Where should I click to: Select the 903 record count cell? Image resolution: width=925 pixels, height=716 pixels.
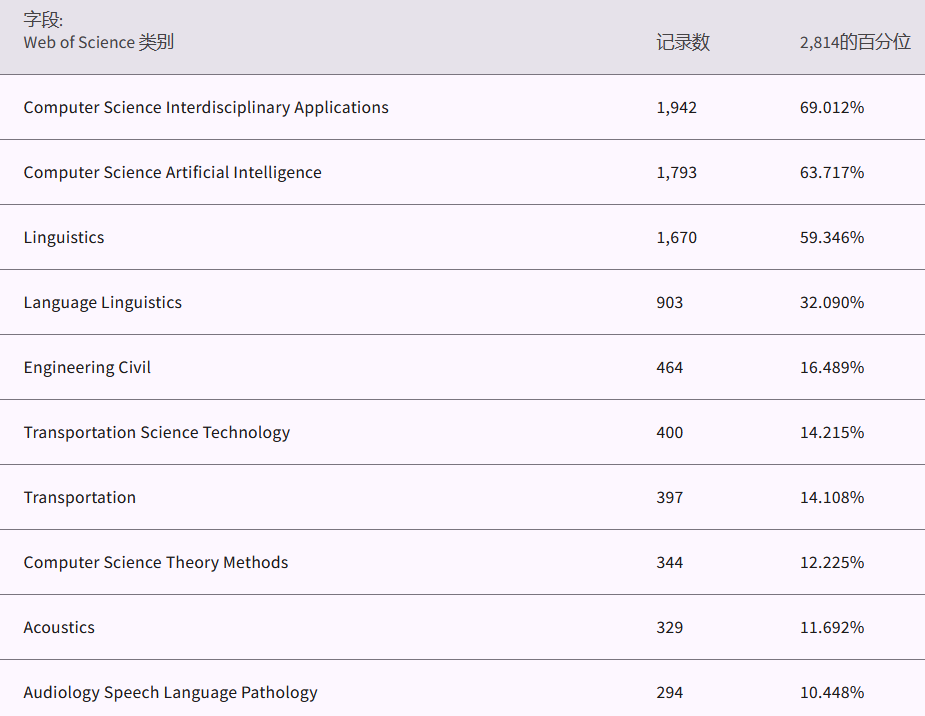(x=670, y=302)
